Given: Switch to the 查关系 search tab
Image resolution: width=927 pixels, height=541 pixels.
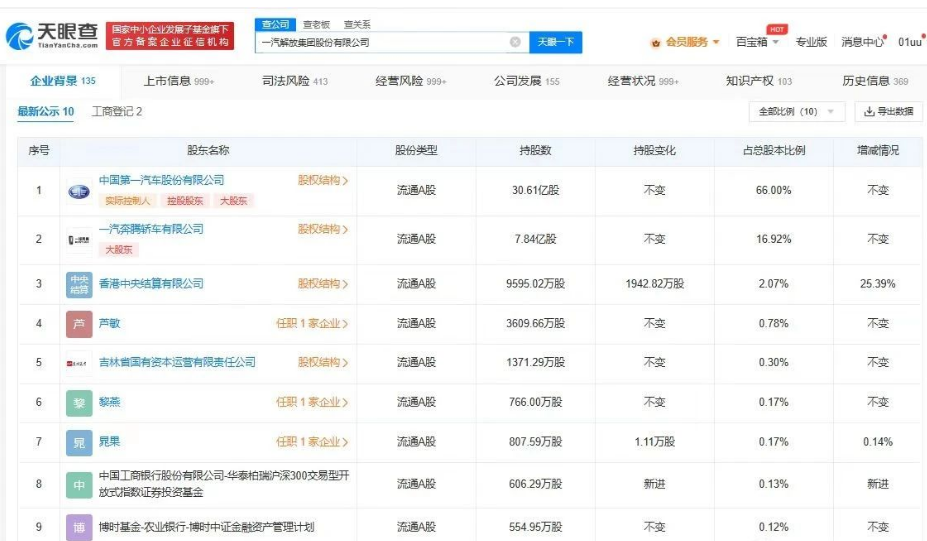Looking at the screenshot, I should click(357, 24).
